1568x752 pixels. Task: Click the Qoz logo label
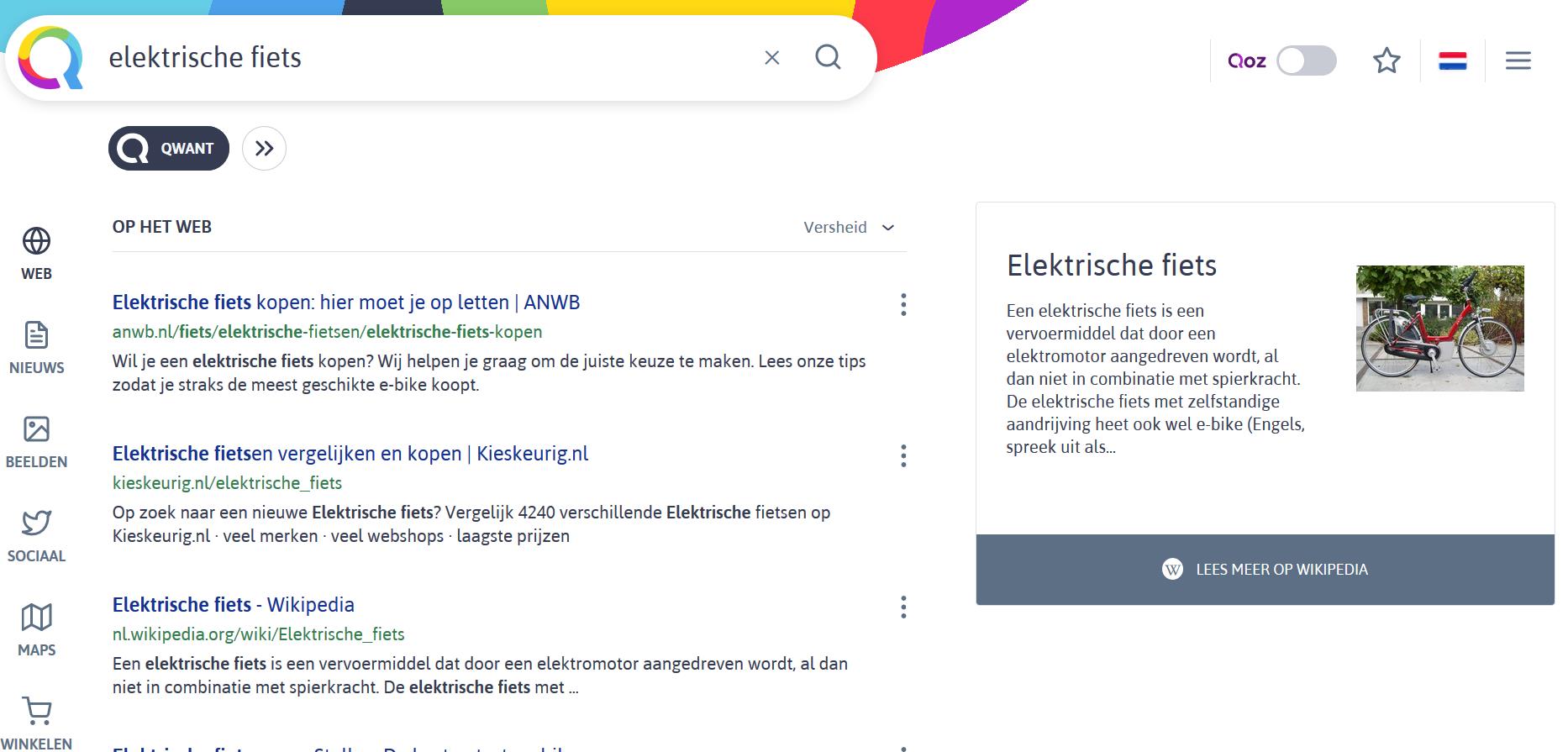click(1247, 60)
